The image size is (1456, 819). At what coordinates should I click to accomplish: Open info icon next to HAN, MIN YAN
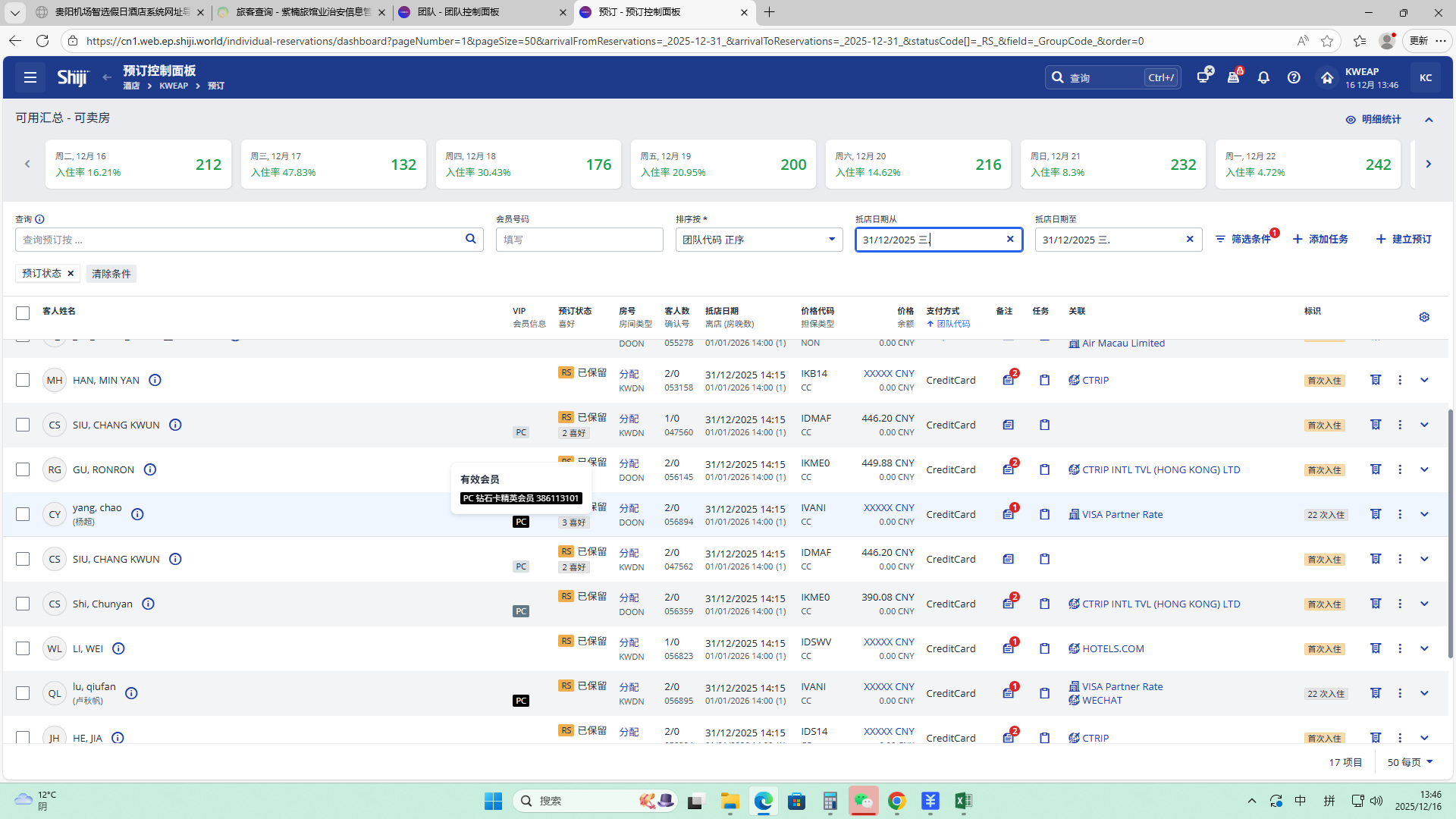point(155,380)
